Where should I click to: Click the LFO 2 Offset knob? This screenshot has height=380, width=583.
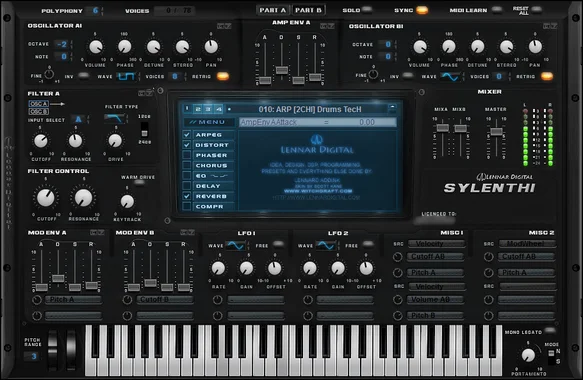(366, 268)
